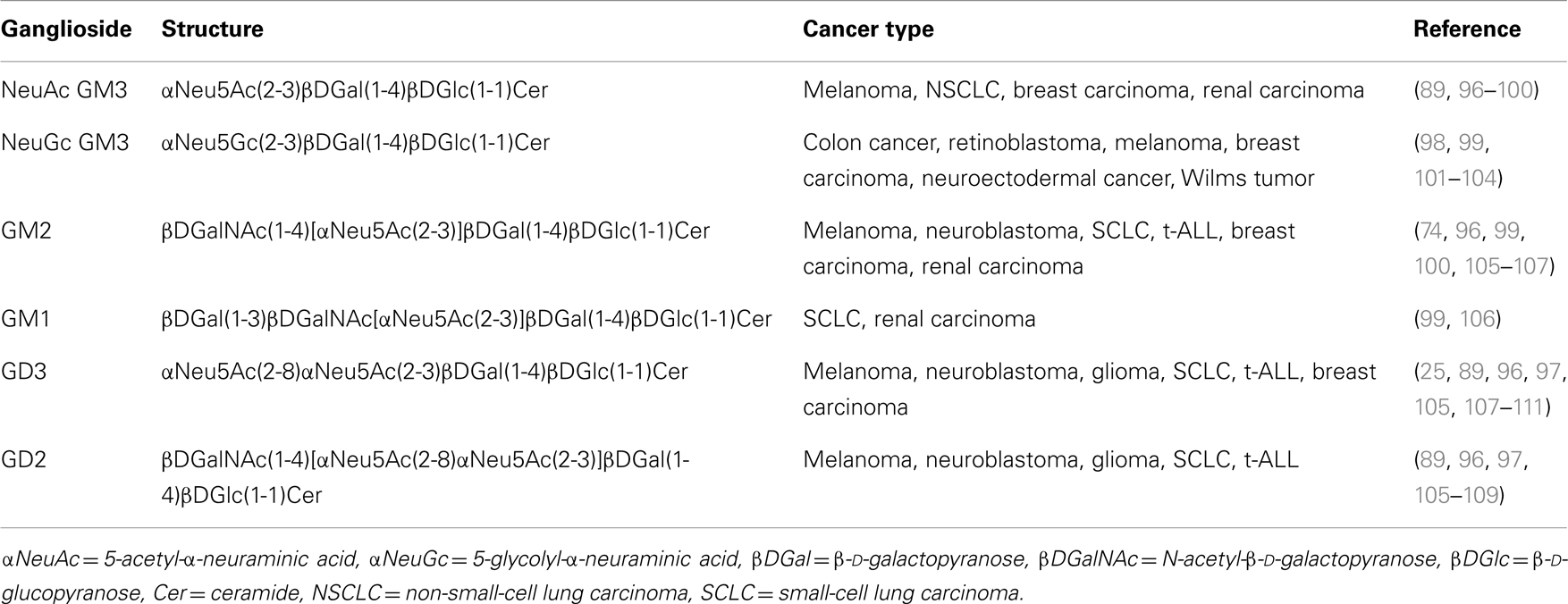Click the table footnote abbreviations text
The width and height of the screenshot is (1568, 604).
click(x=784, y=576)
